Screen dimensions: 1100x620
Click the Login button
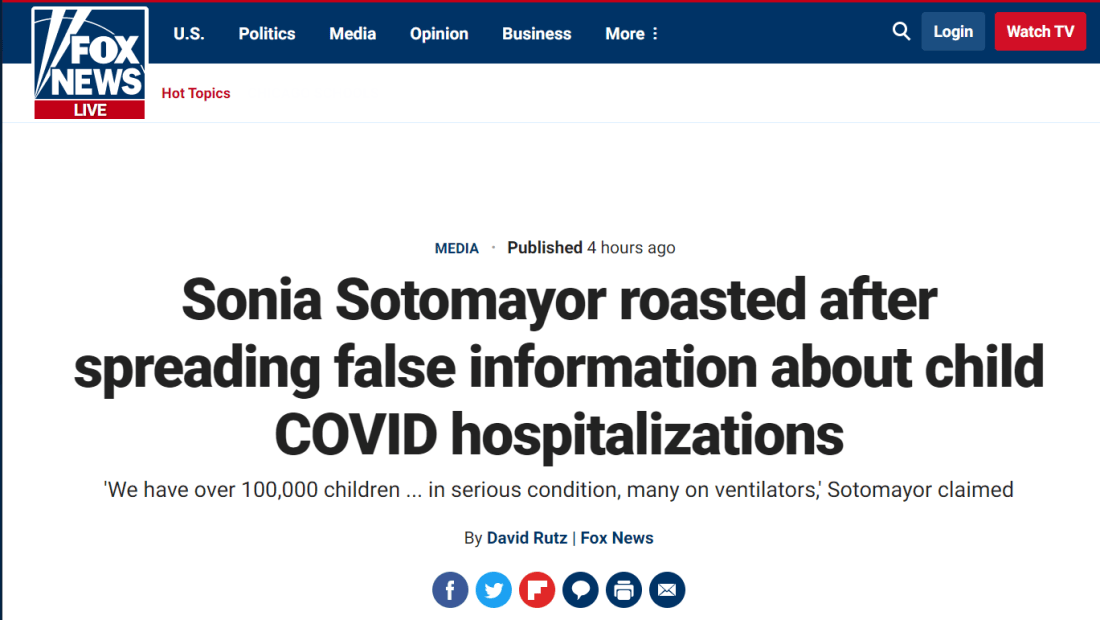click(x=953, y=32)
